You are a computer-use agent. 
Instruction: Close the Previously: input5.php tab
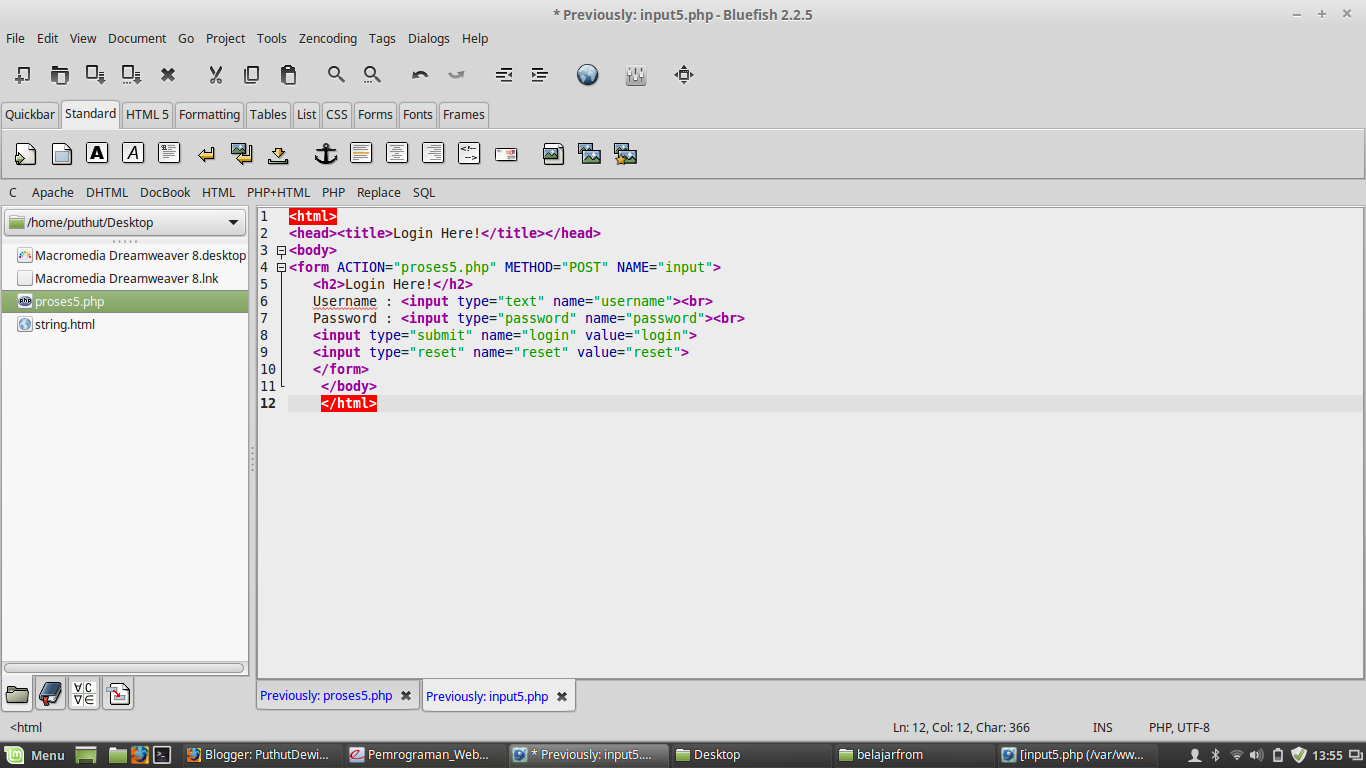pos(562,696)
